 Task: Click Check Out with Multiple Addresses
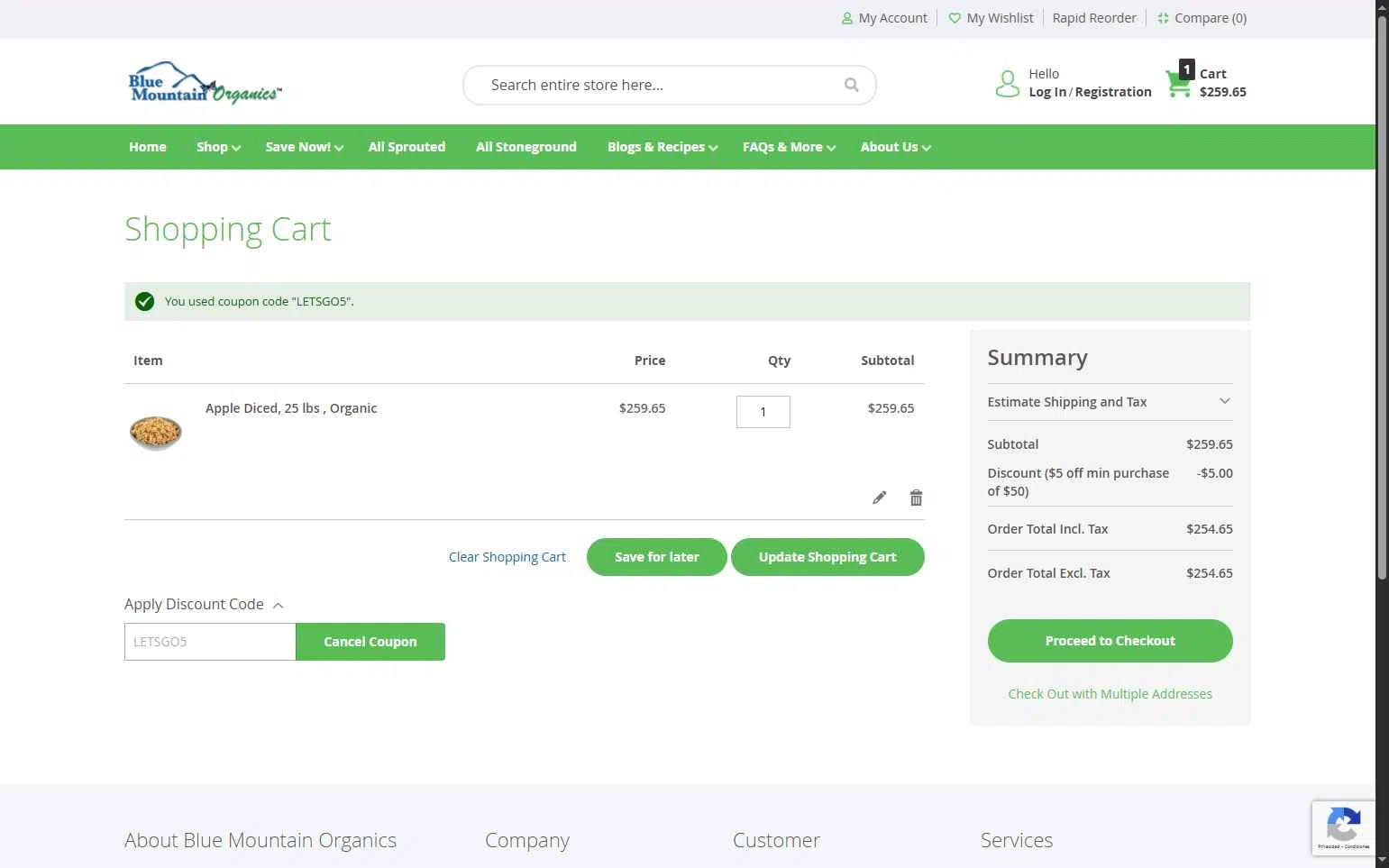click(1110, 694)
